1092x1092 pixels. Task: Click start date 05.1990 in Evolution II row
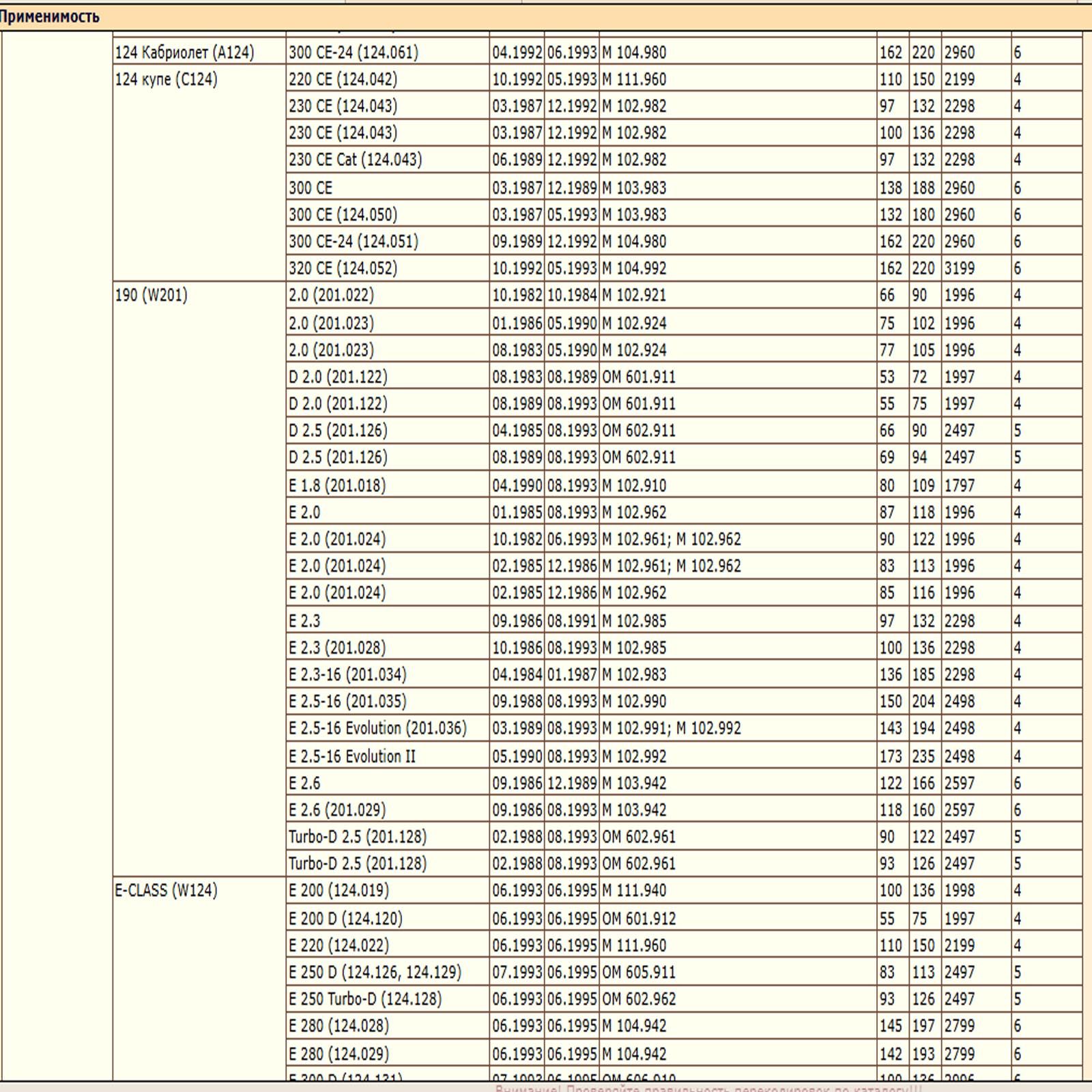point(517,756)
